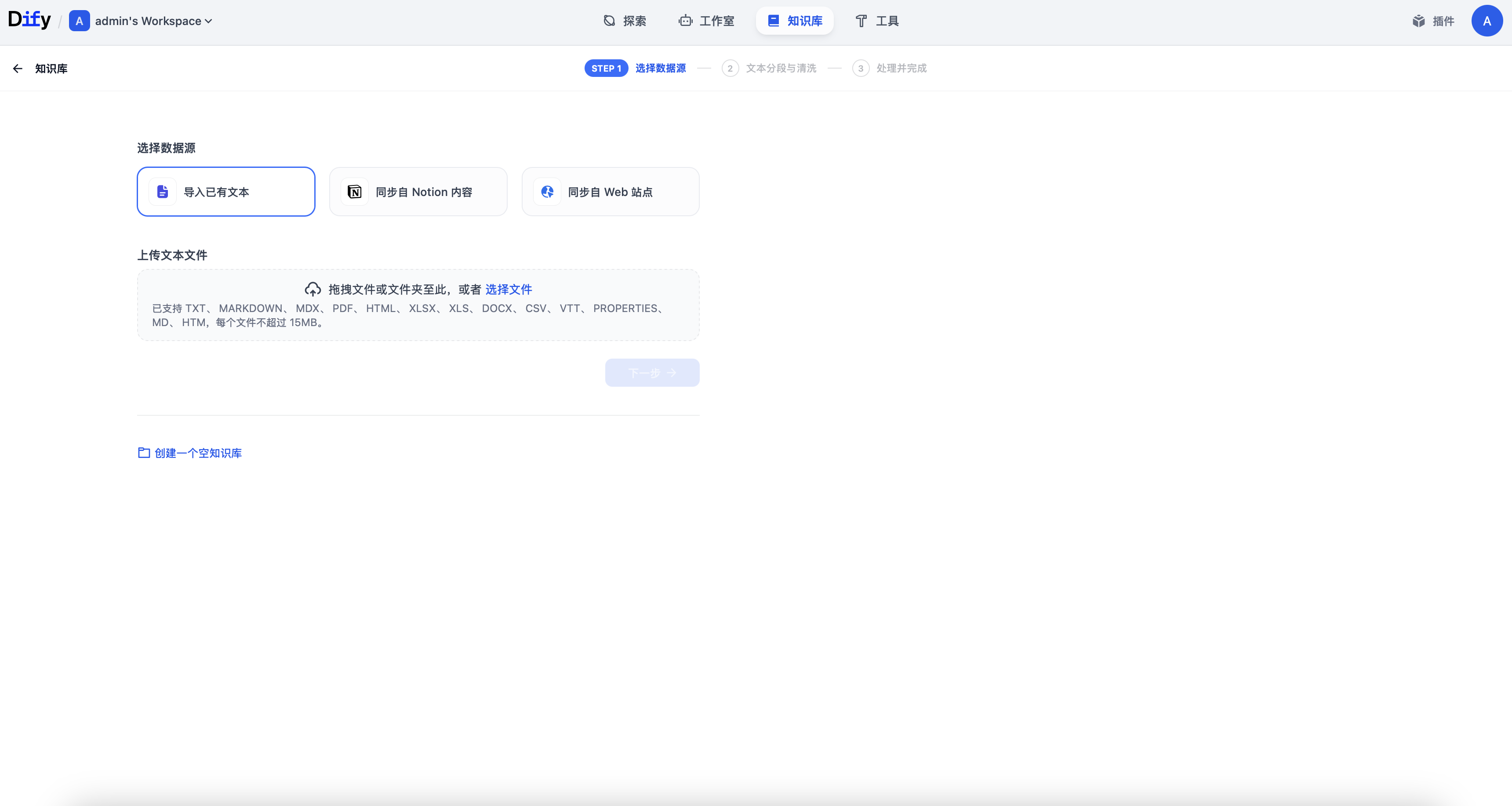Click the 插件 plugin cube icon
1512x806 pixels.
point(1418,21)
